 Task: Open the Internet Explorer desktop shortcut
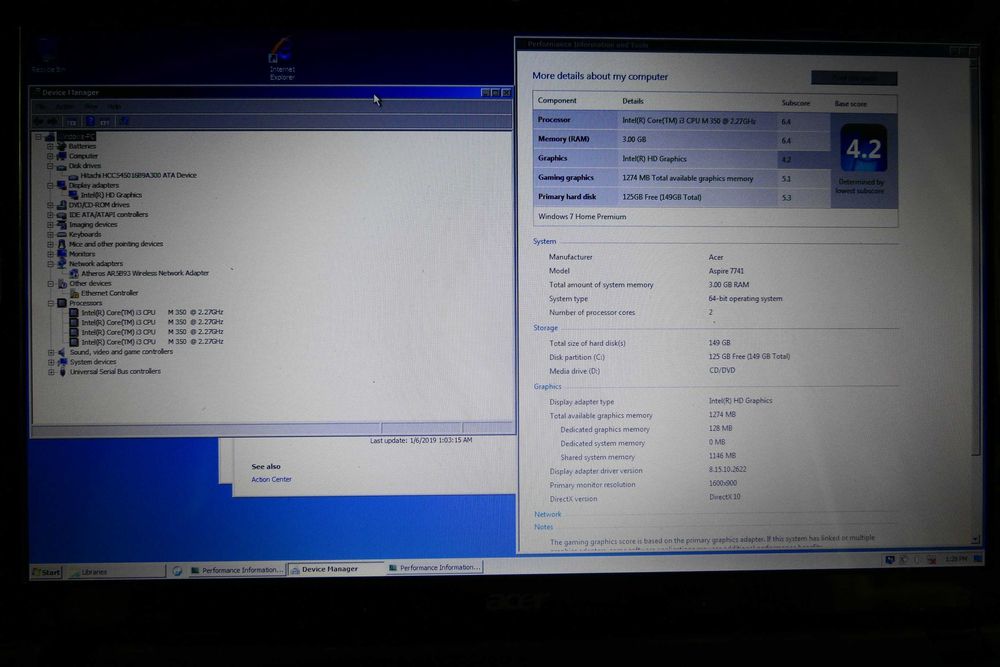(281, 58)
